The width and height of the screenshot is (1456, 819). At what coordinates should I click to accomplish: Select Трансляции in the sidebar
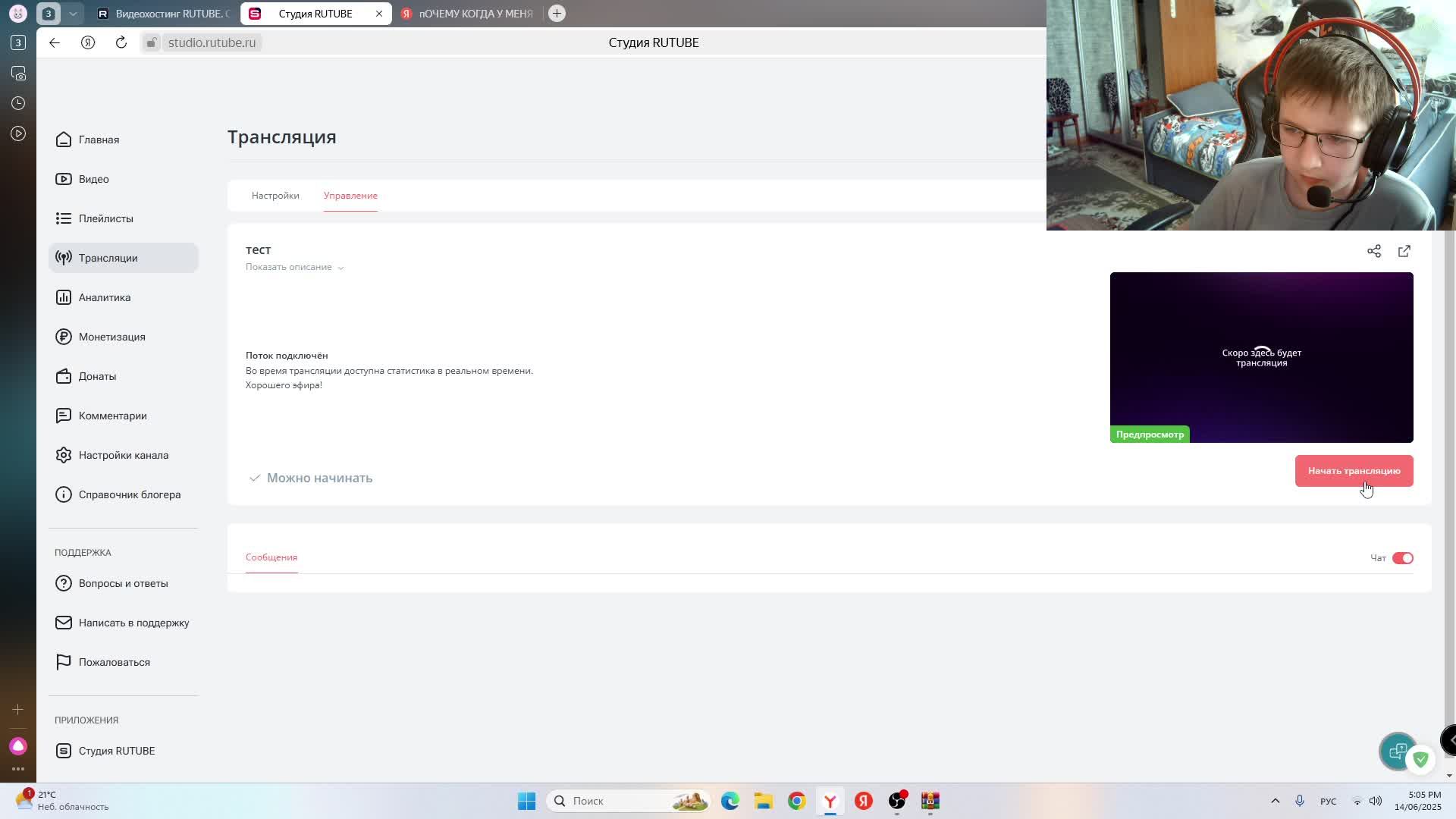click(x=123, y=258)
